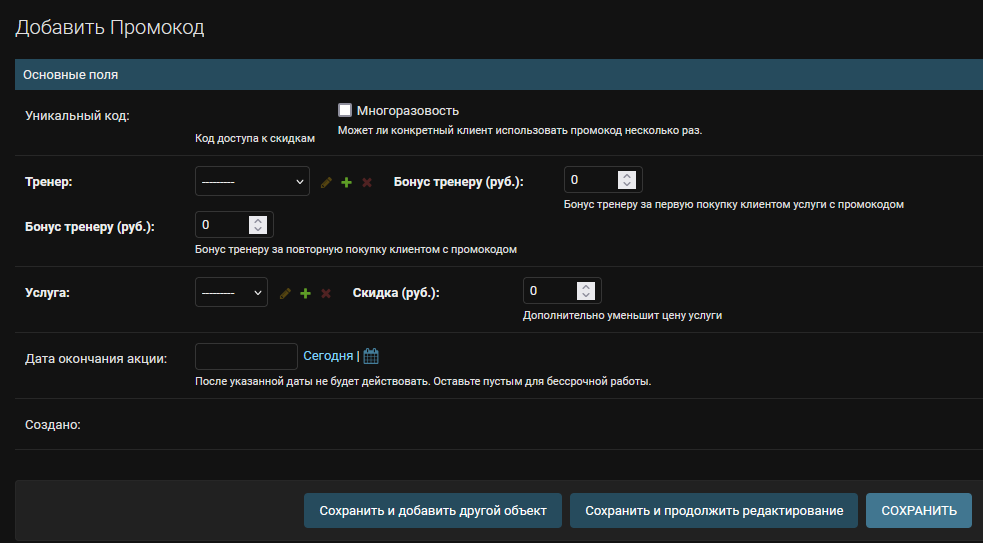Image resolution: width=983 pixels, height=543 pixels.
Task: Focus the Дата окончания акции input
Action: (246, 356)
